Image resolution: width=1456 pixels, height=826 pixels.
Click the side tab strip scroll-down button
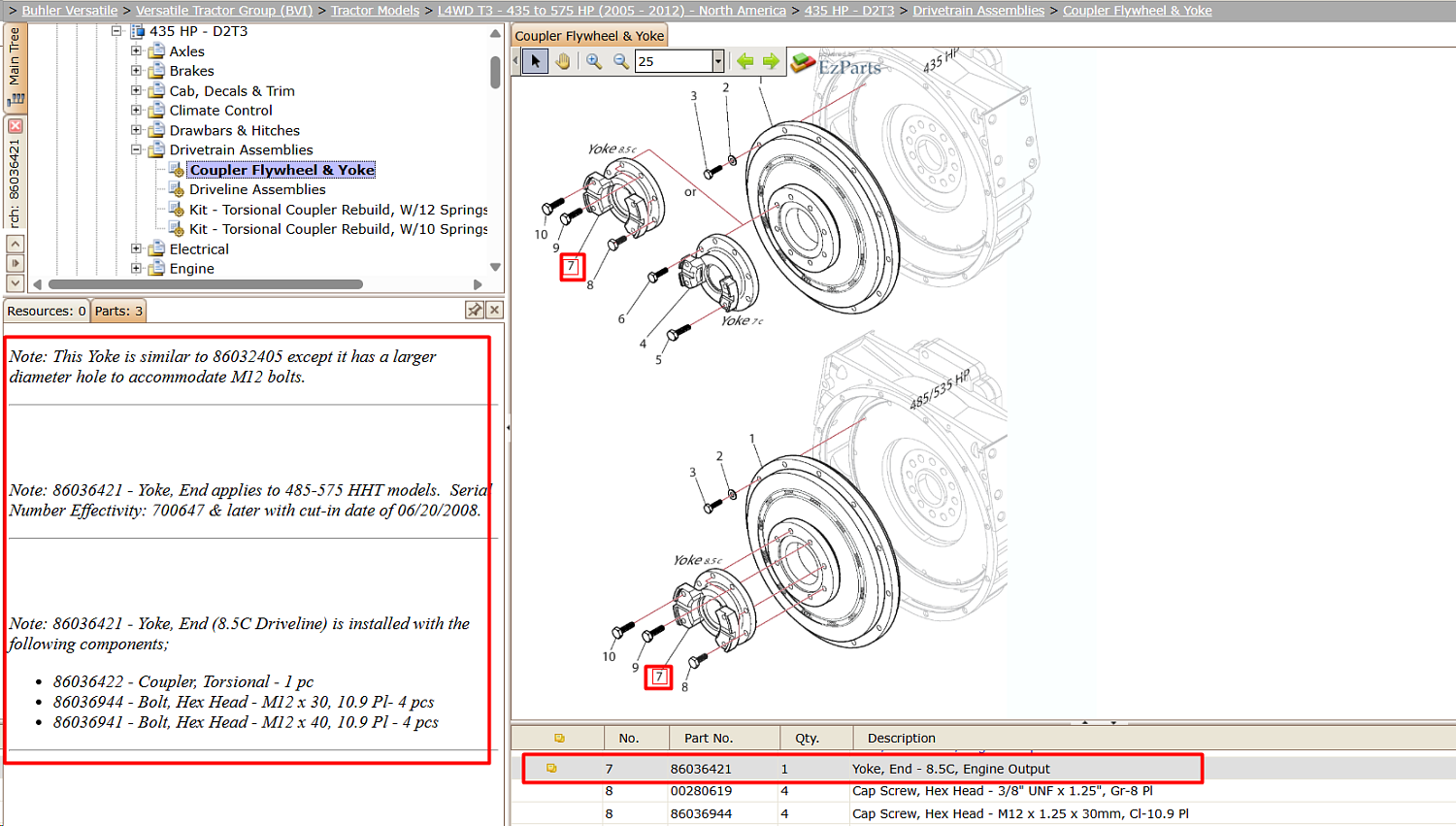click(15, 283)
